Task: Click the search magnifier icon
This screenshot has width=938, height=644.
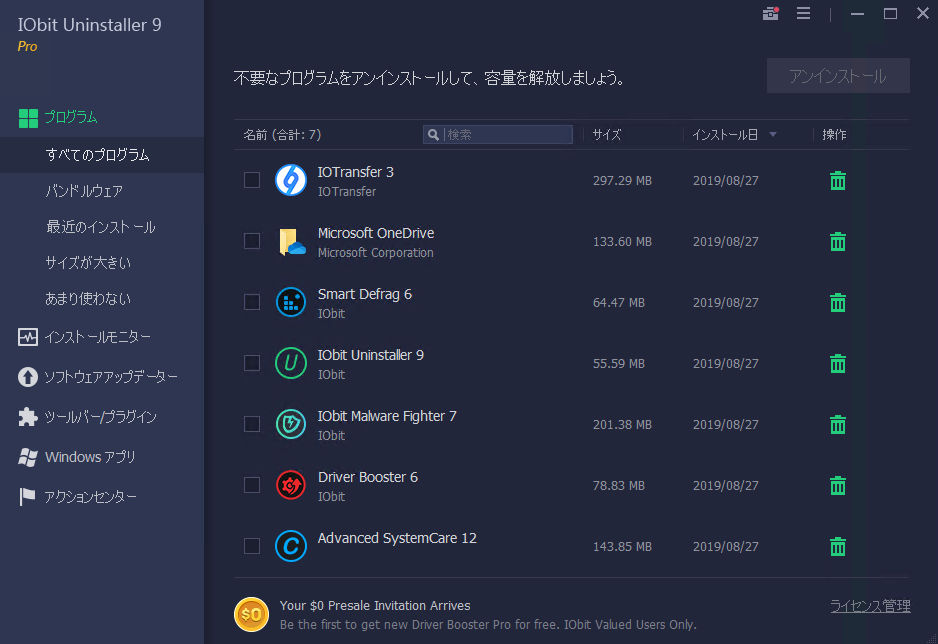Action: 433,135
